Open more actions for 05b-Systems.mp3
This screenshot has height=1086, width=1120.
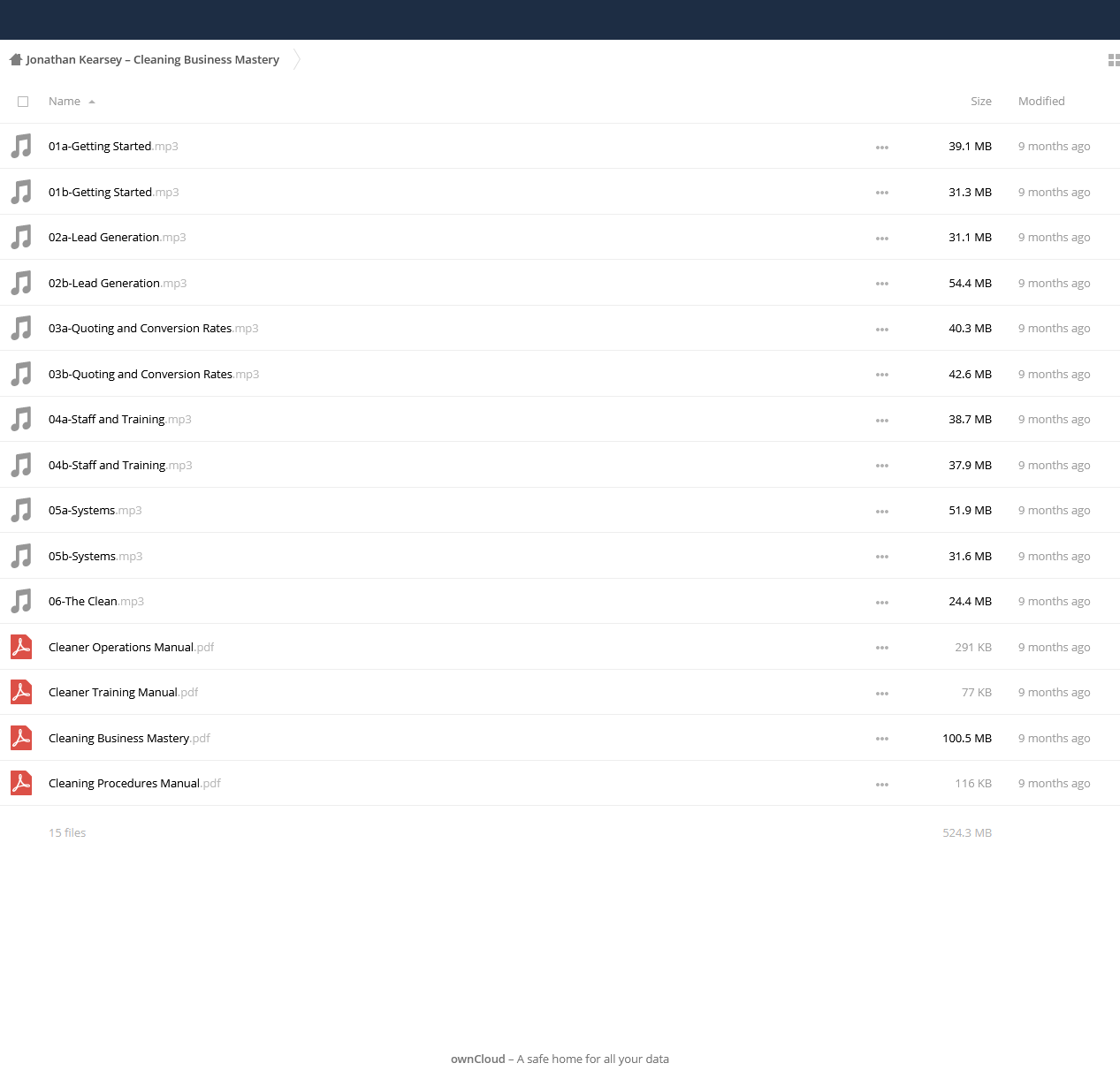coord(882,557)
